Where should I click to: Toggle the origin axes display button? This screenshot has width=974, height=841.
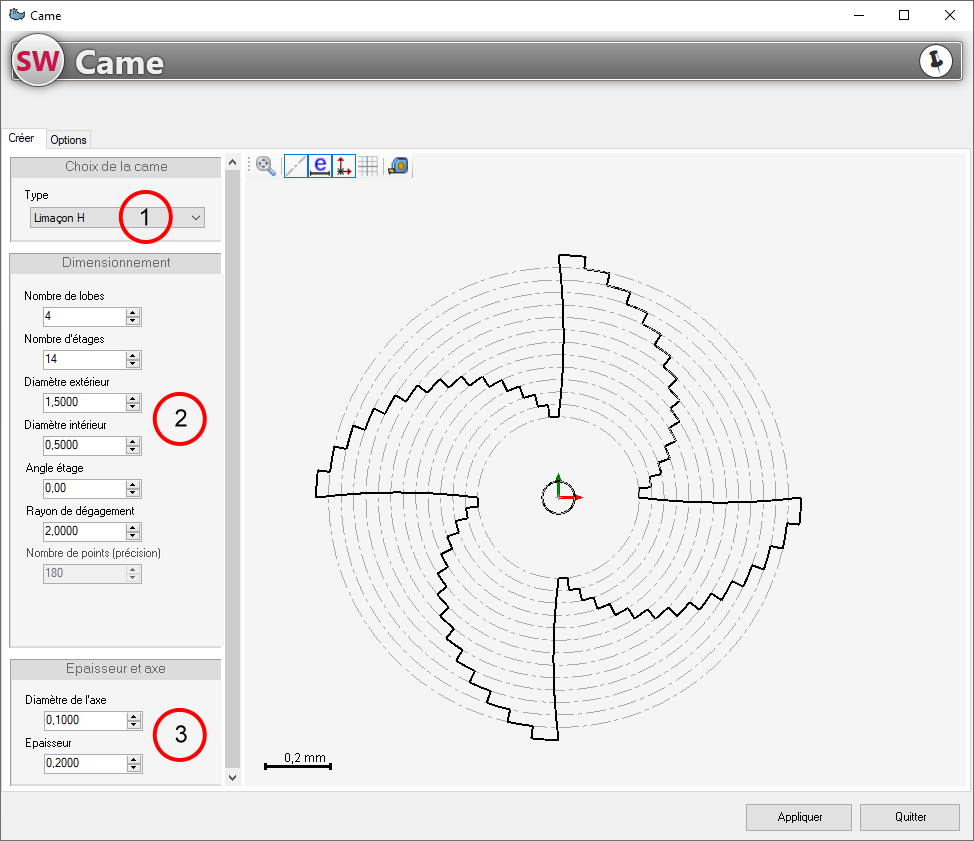click(344, 166)
